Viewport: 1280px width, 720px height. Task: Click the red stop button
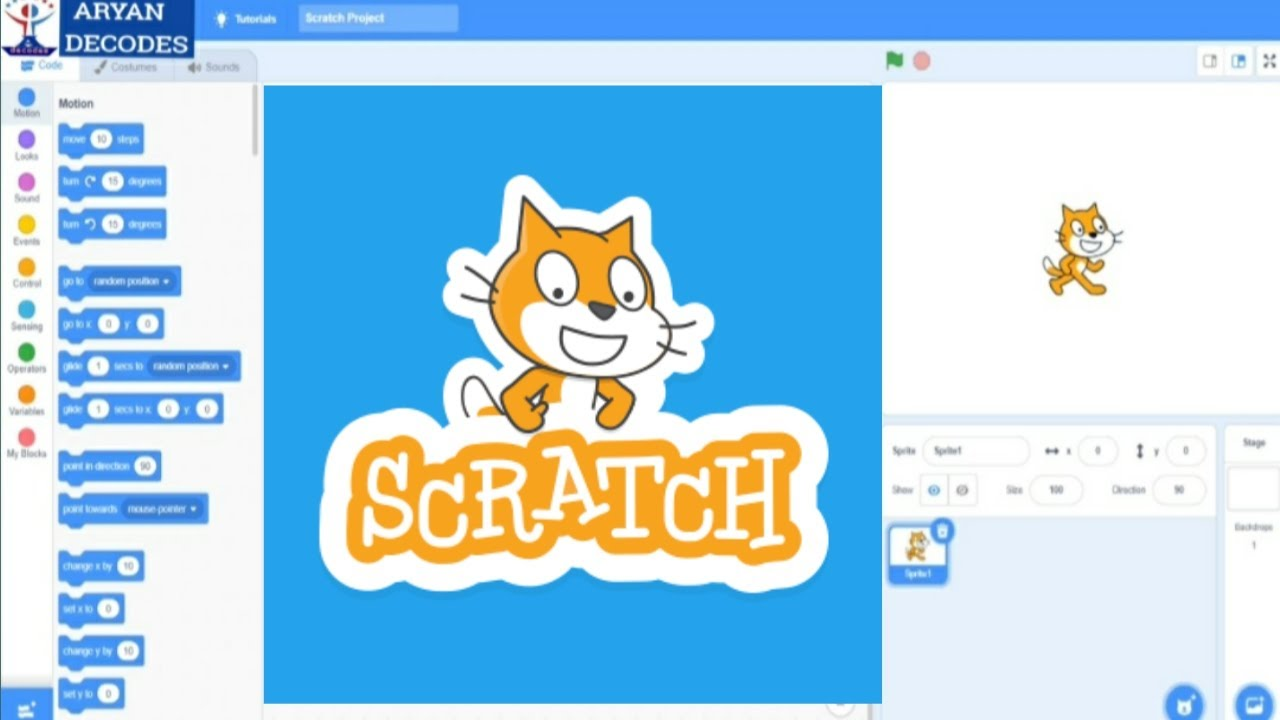[x=922, y=61]
